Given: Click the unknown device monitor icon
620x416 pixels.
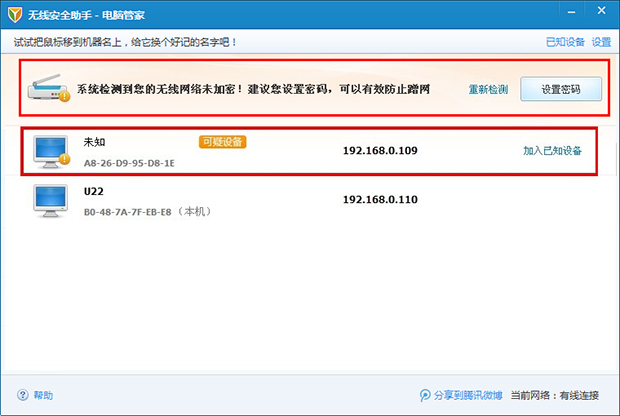Looking at the screenshot, I should (50, 150).
